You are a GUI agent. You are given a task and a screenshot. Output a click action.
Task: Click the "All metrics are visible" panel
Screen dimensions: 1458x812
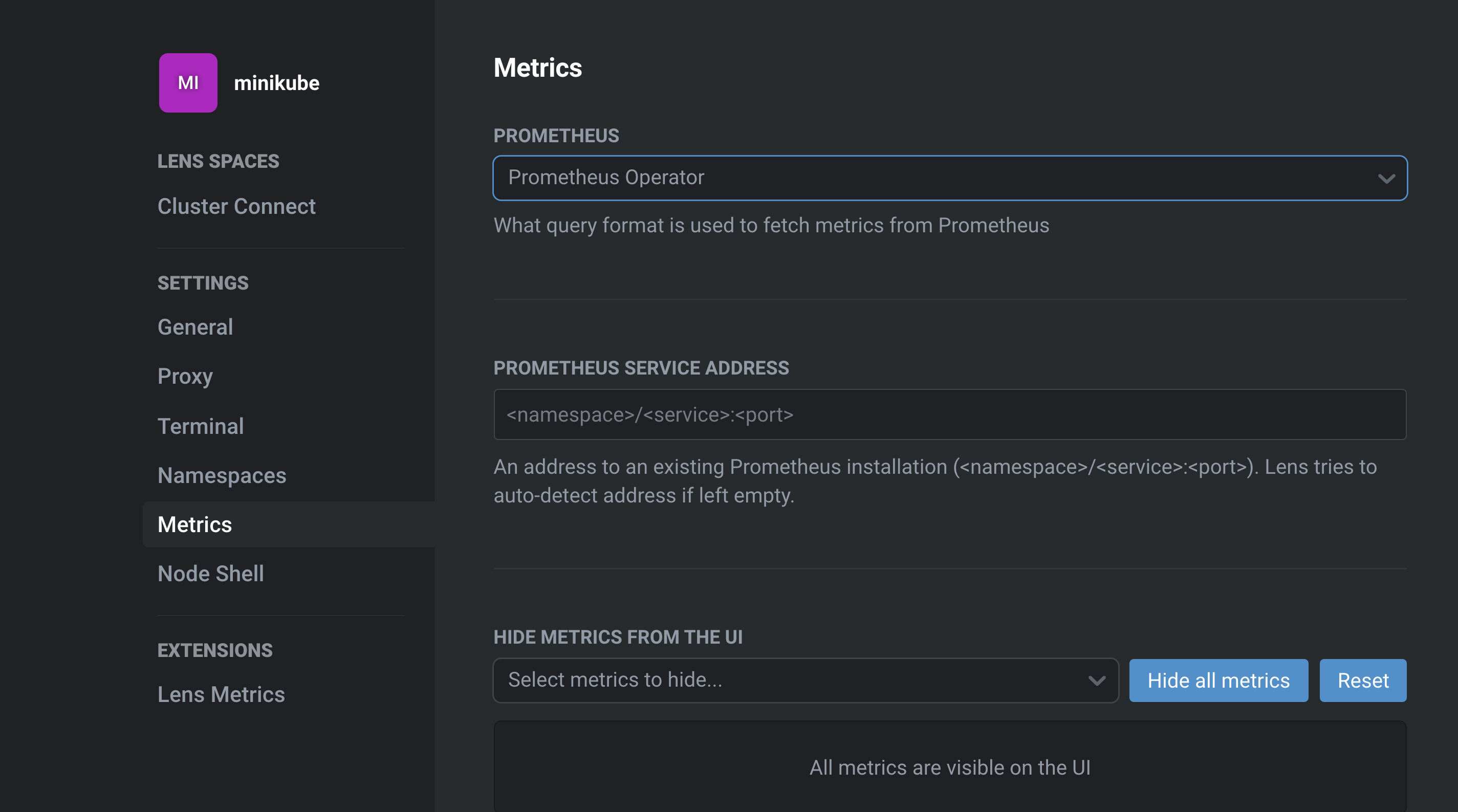[950, 767]
